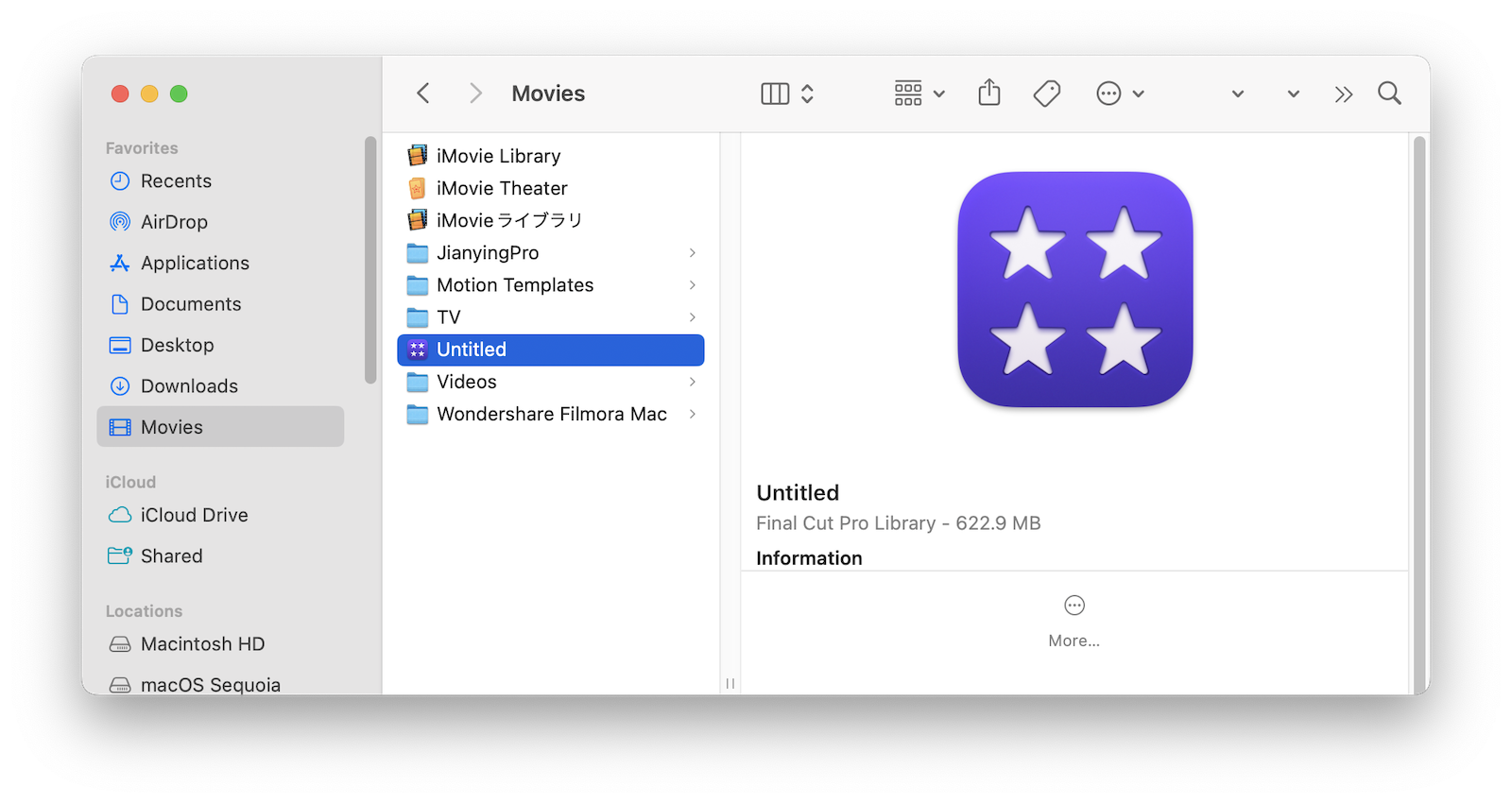Open Downloads in the sidebar
The width and height of the screenshot is (1512, 803).
[x=220, y=386]
